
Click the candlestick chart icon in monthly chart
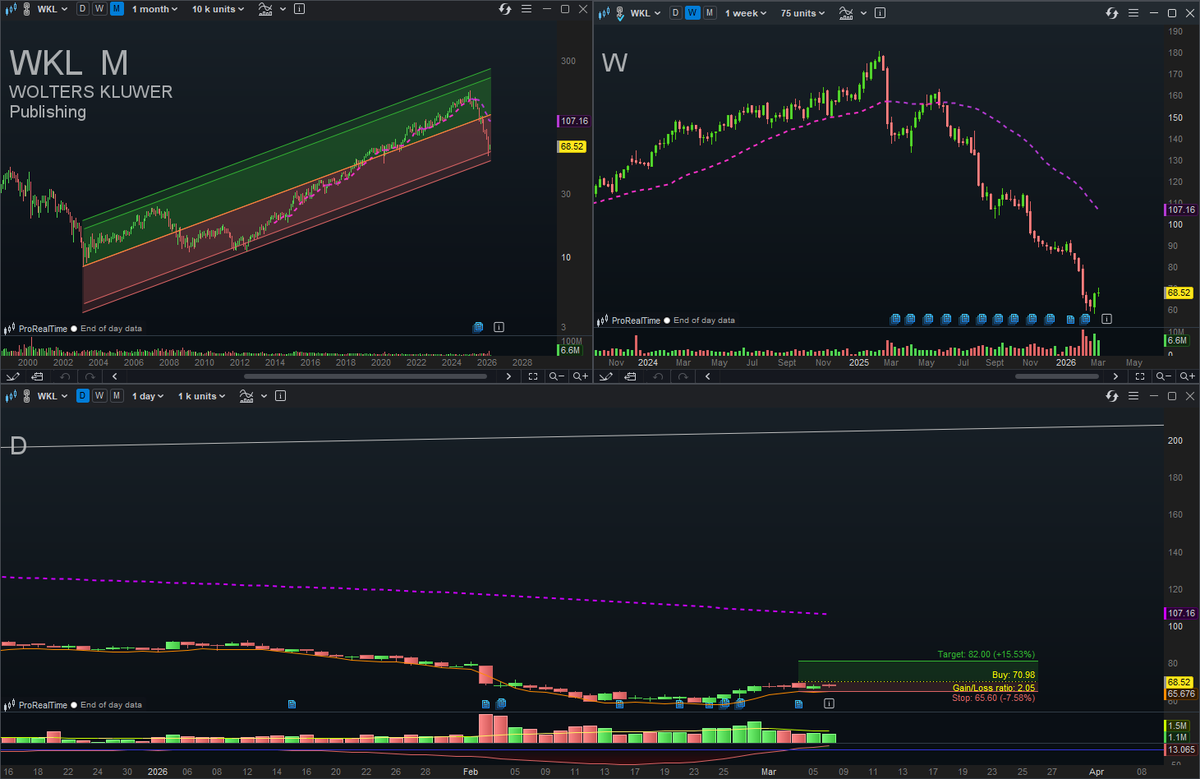[9, 9]
